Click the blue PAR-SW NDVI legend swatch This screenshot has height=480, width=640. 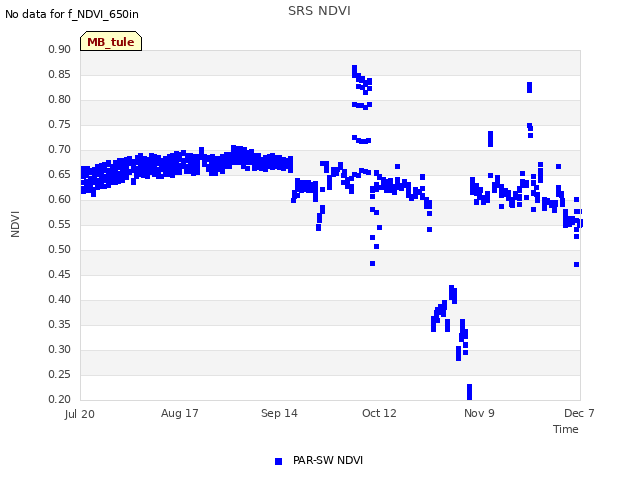[278, 461]
